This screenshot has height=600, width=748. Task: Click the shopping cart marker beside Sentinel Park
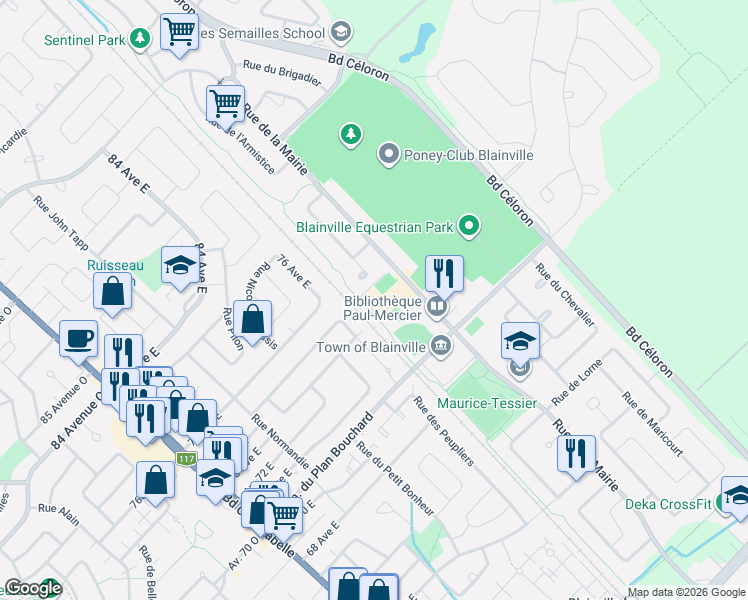(179, 32)
